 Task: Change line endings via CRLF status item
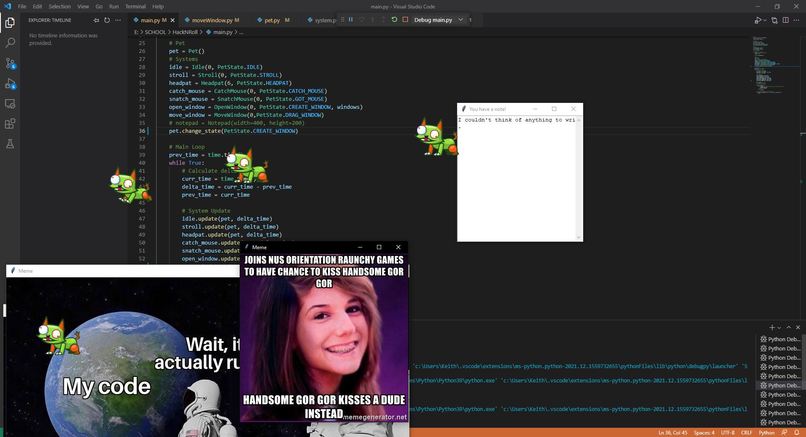[x=746, y=433]
